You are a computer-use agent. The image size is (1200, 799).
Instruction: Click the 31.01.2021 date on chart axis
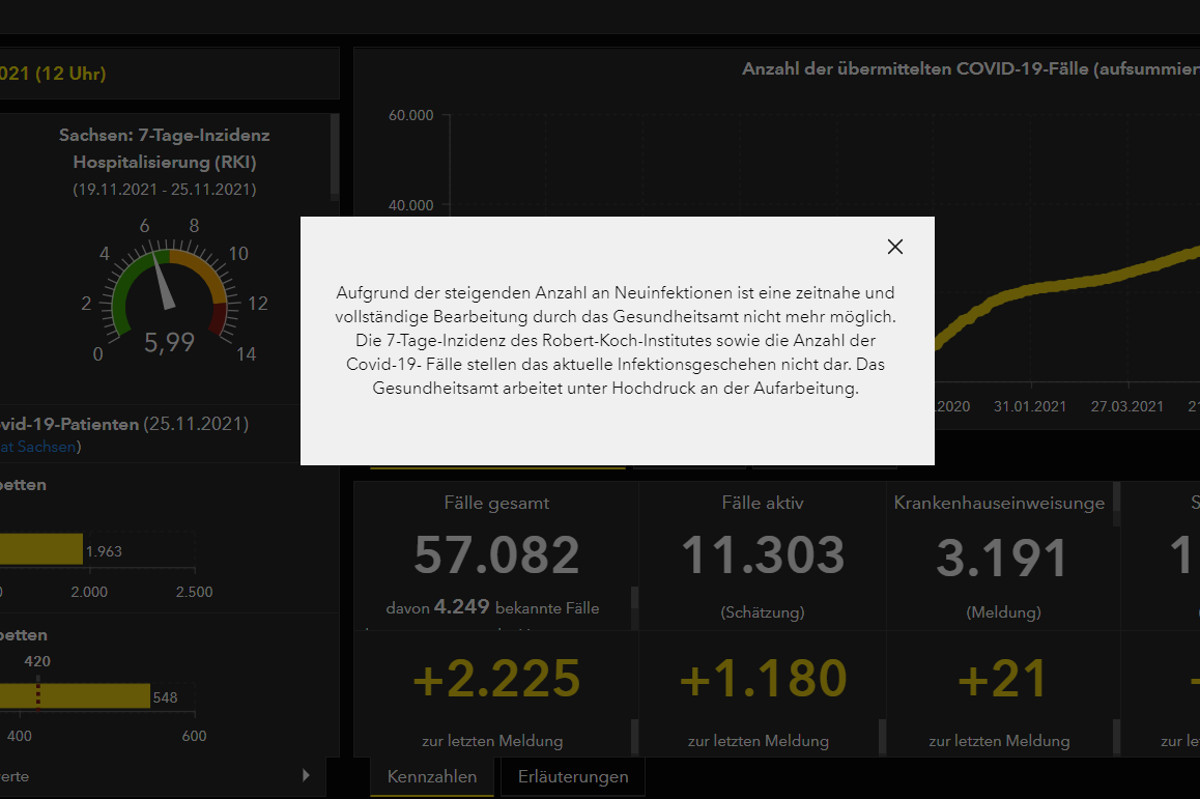(x=1030, y=407)
